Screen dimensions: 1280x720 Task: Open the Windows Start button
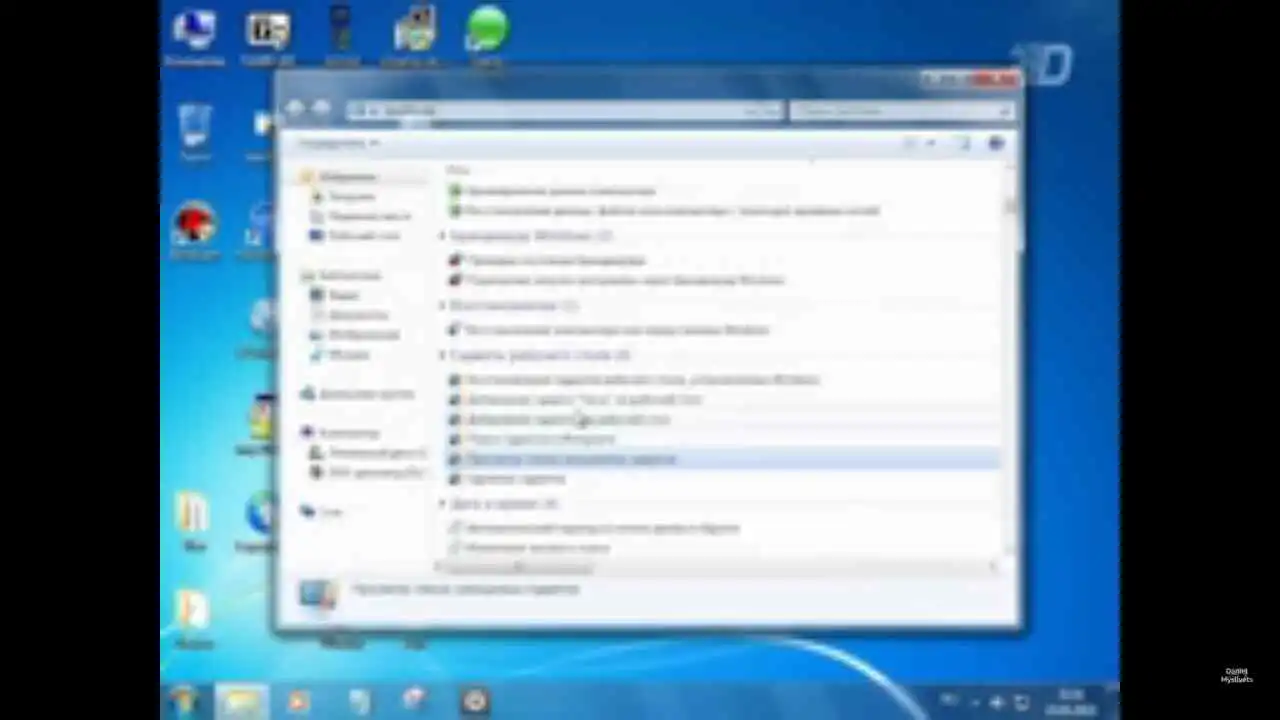coord(185,700)
